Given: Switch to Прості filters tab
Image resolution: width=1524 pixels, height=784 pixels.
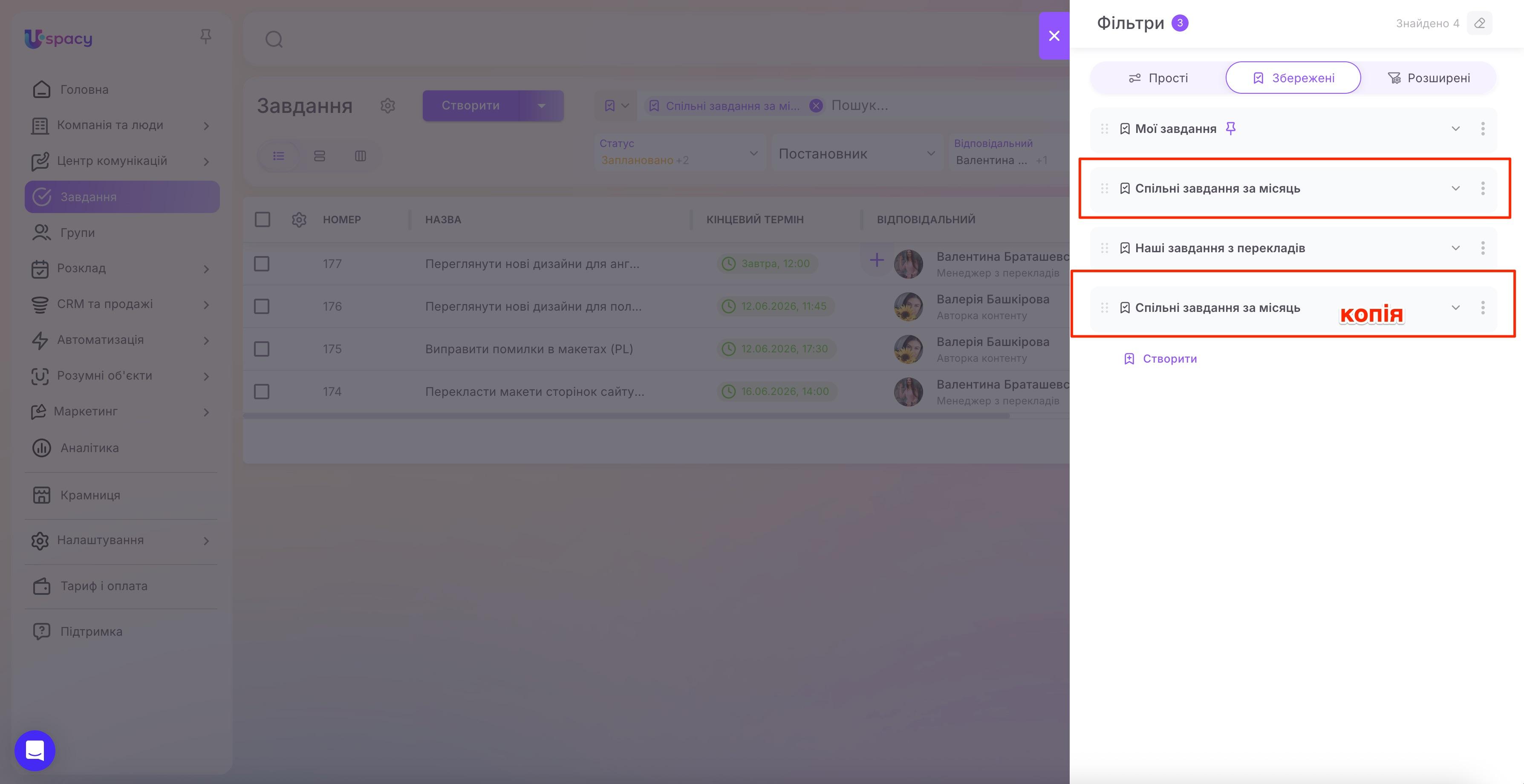Looking at the screenshot, I should (1158, 78).
